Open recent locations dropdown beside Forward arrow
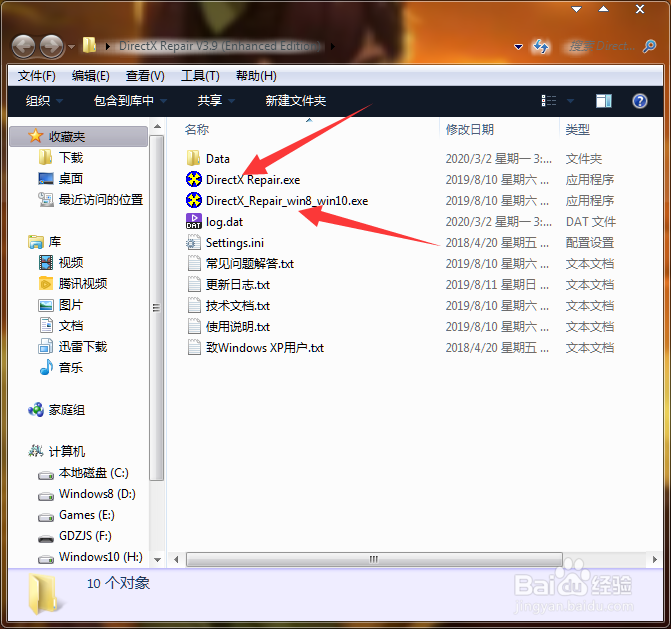The height and width of the screenshot is (629, 671). tap(71, 46)
